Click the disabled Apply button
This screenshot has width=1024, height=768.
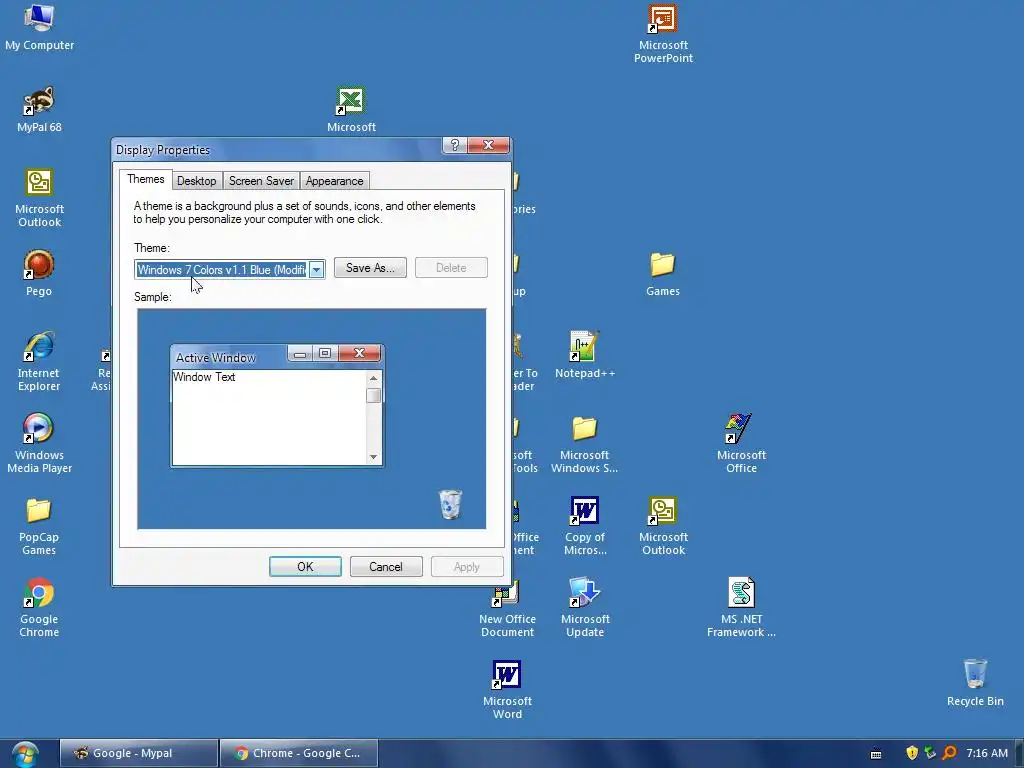467,567
